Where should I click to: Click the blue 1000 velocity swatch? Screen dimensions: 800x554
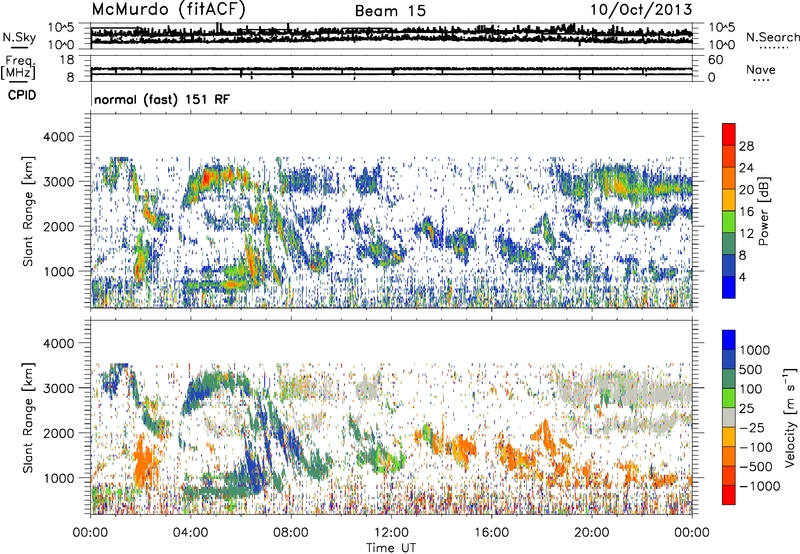tap(729, 340)
